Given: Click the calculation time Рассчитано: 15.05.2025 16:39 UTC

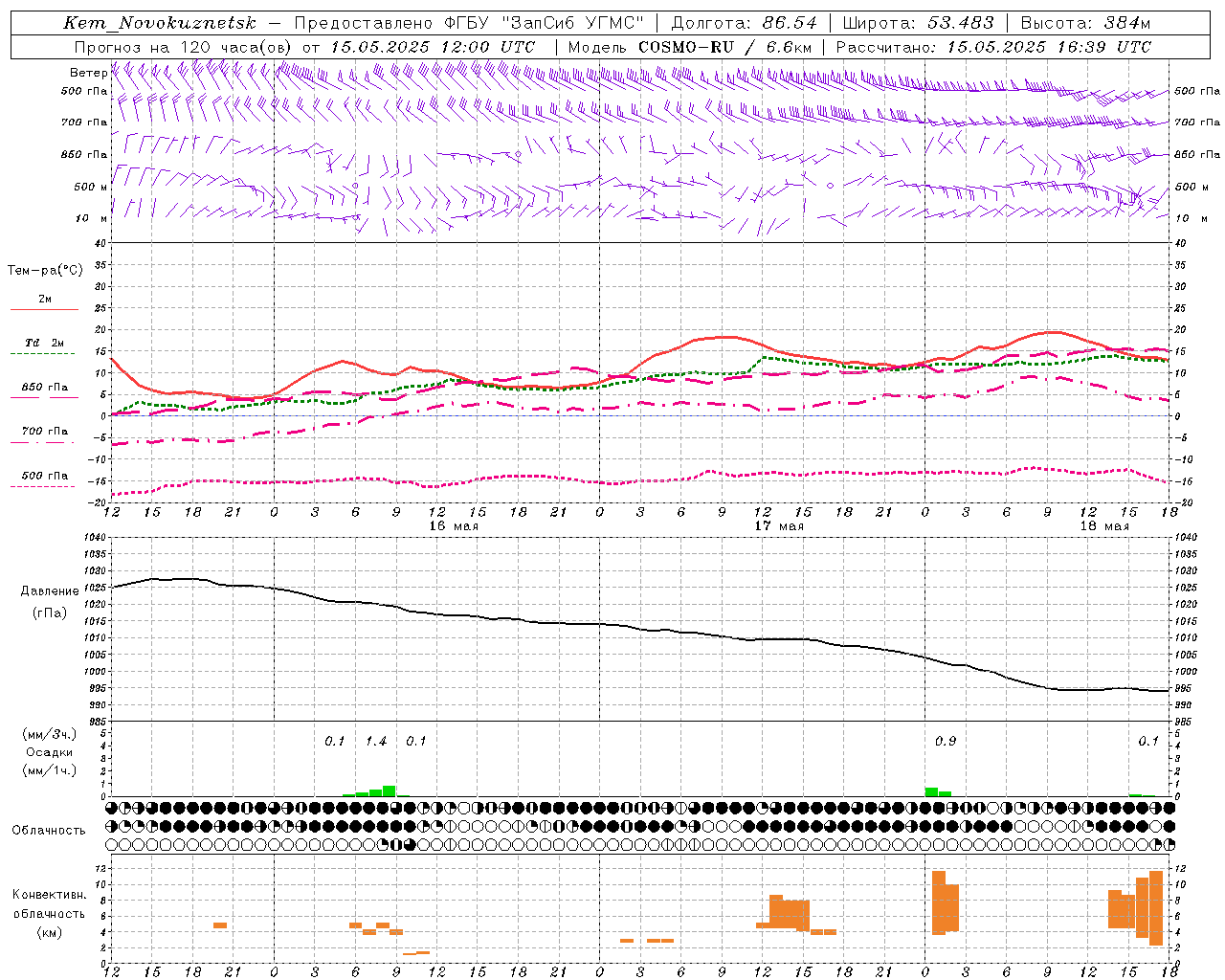Looking at the screenshot, I should (993, 47).
